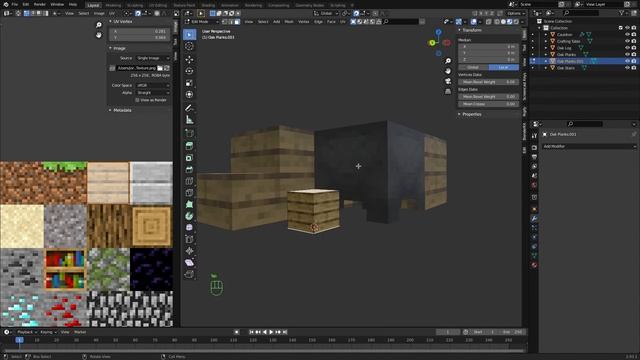The width and height of the screenshot is (640, 360).
Task: Open the Window menu
Action: pyautogui.click(x=57, y=4)
